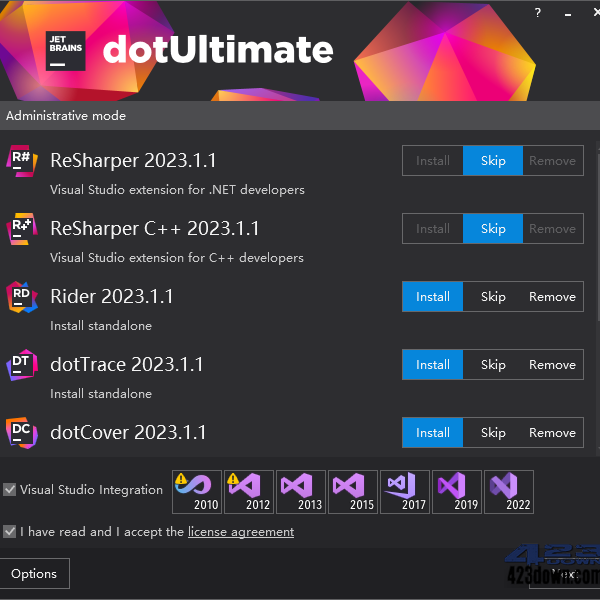
Task: Set dotCover 2023.1.1 to Remove
Action: (553, 433)
